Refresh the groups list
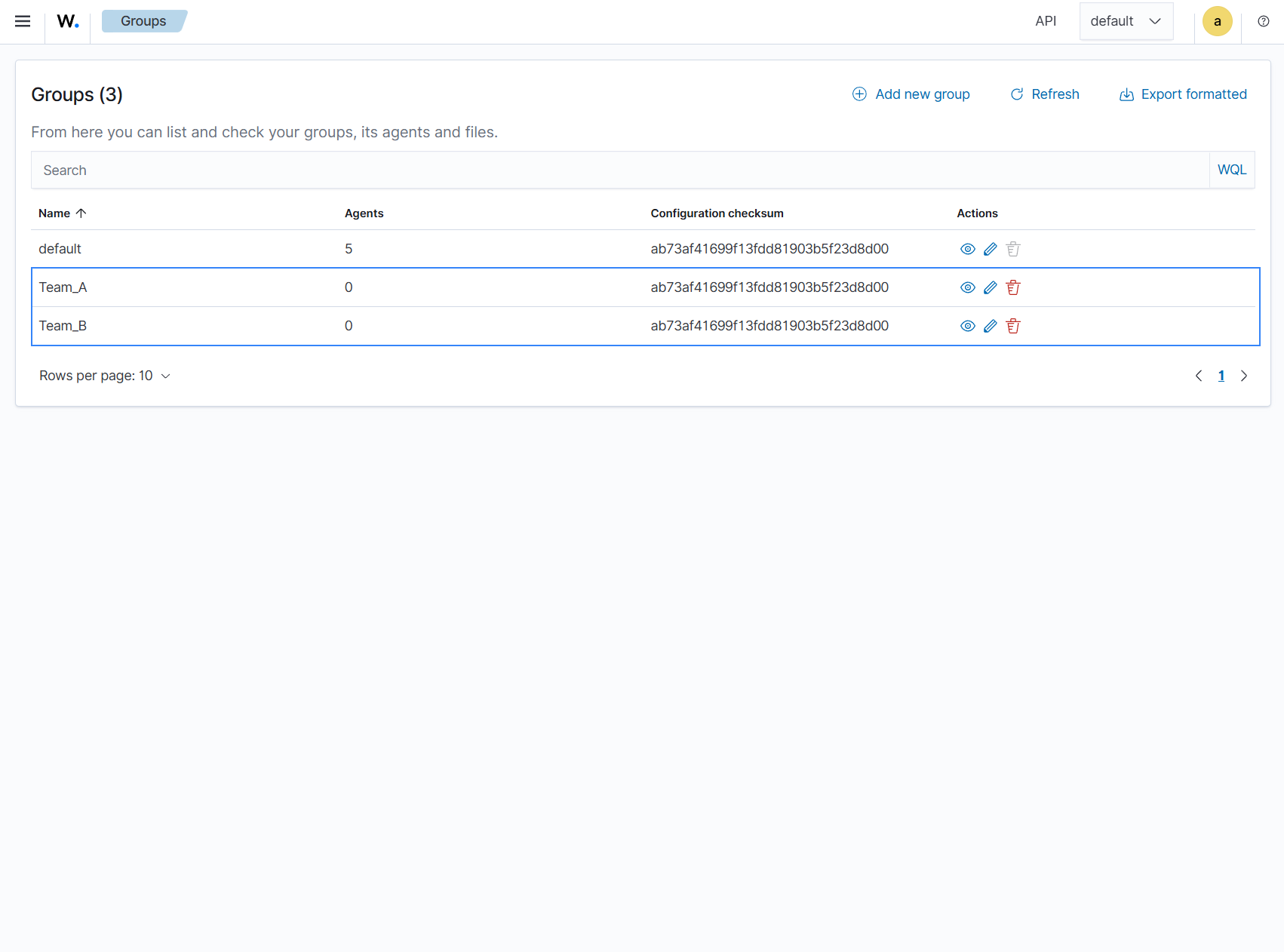The height and width of the screenshot is (952, 1284). pos(1044,94)
